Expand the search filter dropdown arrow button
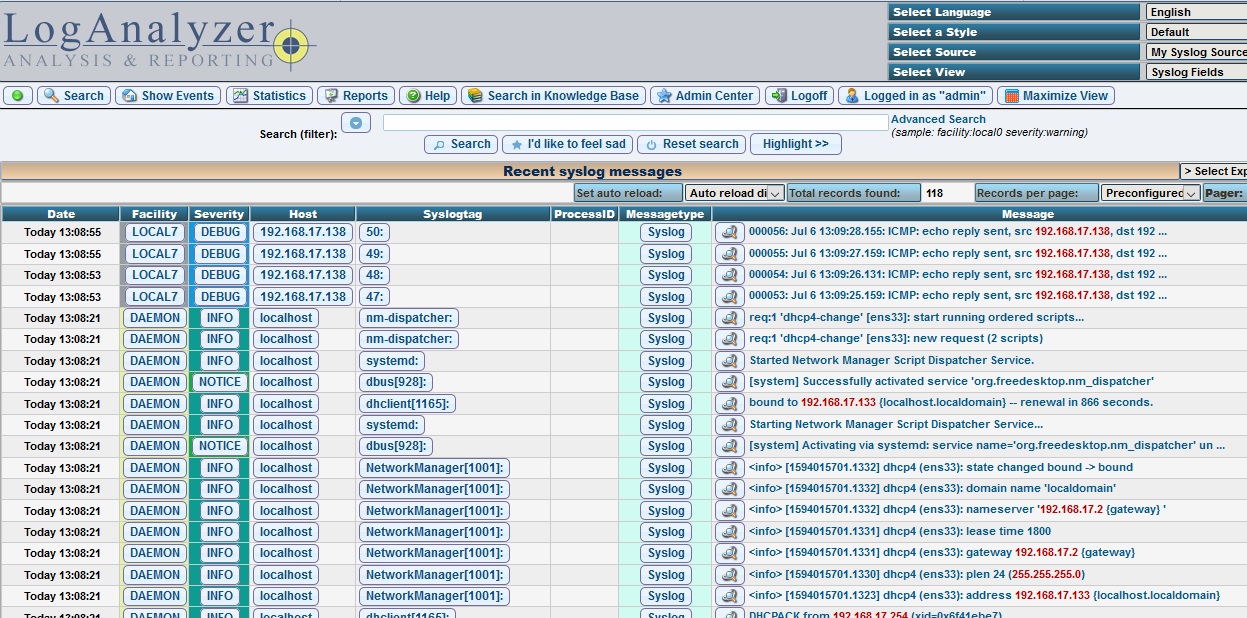Screen dimensions: 1247x618 pos(356,123)
